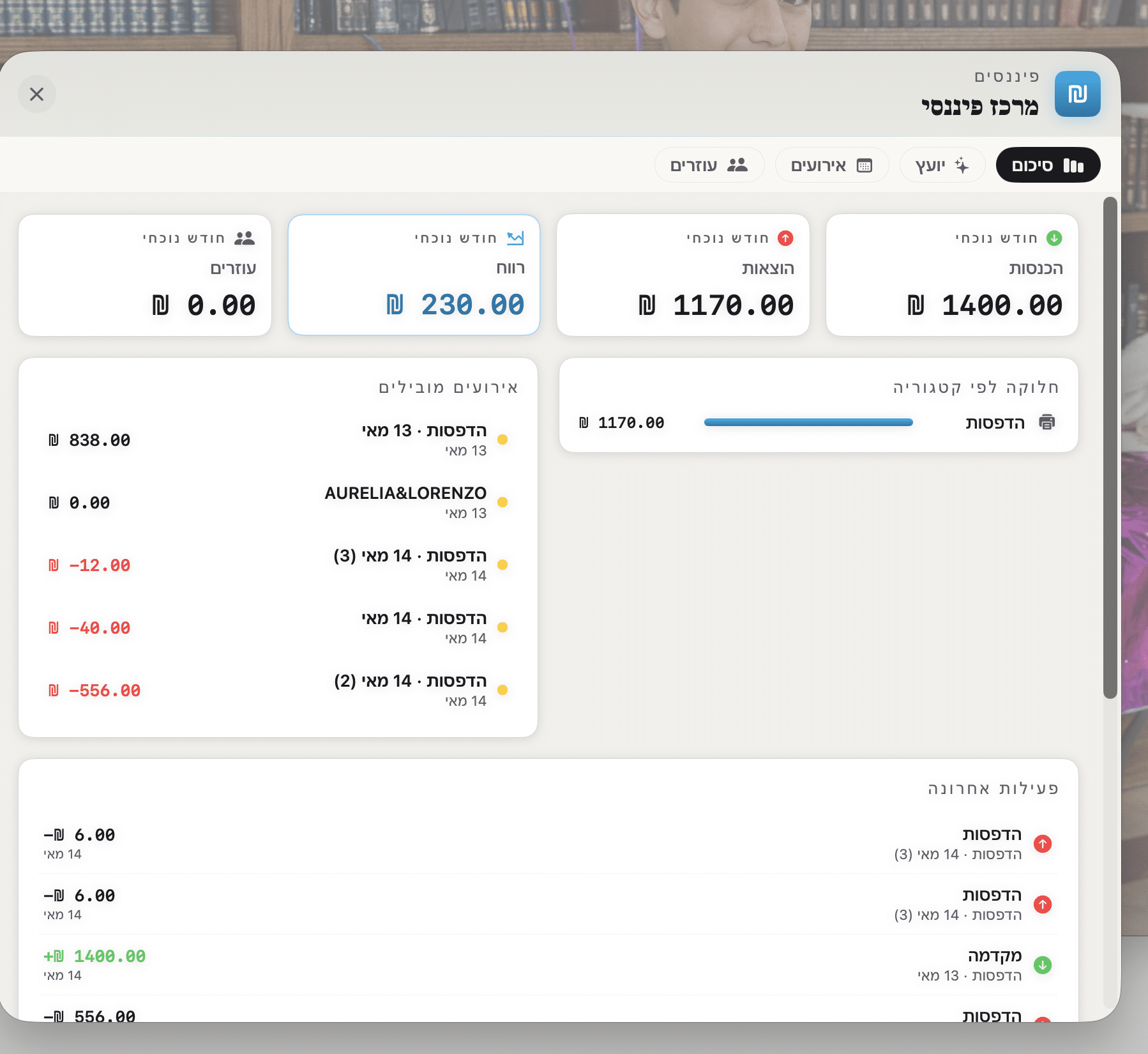Open the event הדפסות · 13 מאי
The height and width of the screenshot is (1054, 1148).
point(278,439)
